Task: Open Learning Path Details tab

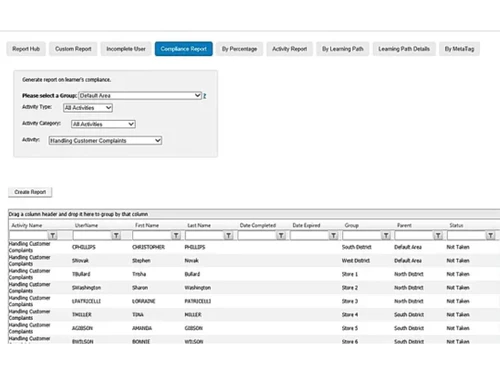Action: (404, 49)
